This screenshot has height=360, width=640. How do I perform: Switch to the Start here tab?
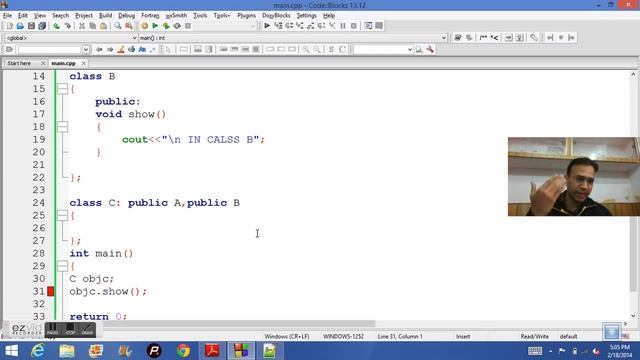[19, 63]
